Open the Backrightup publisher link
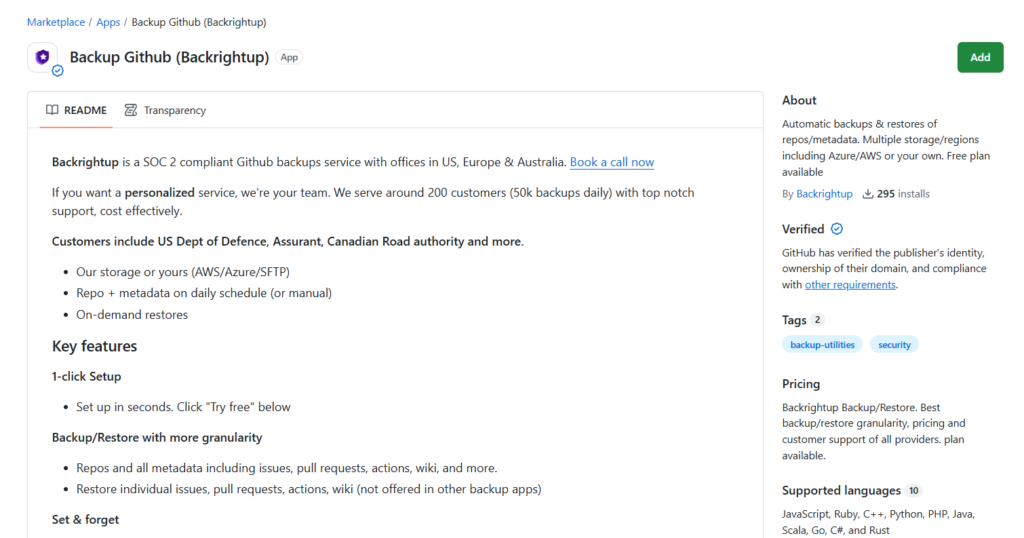This screenshot has height=538, width=1024. pos(824,194)
